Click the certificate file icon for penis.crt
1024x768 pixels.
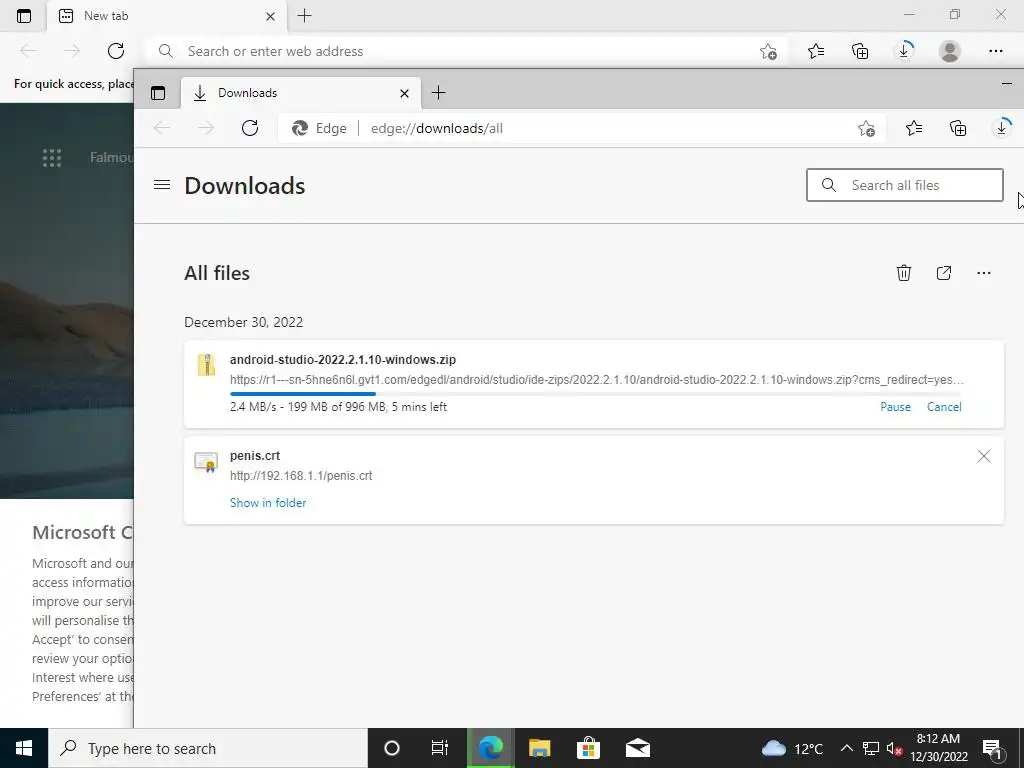[206, 462]
